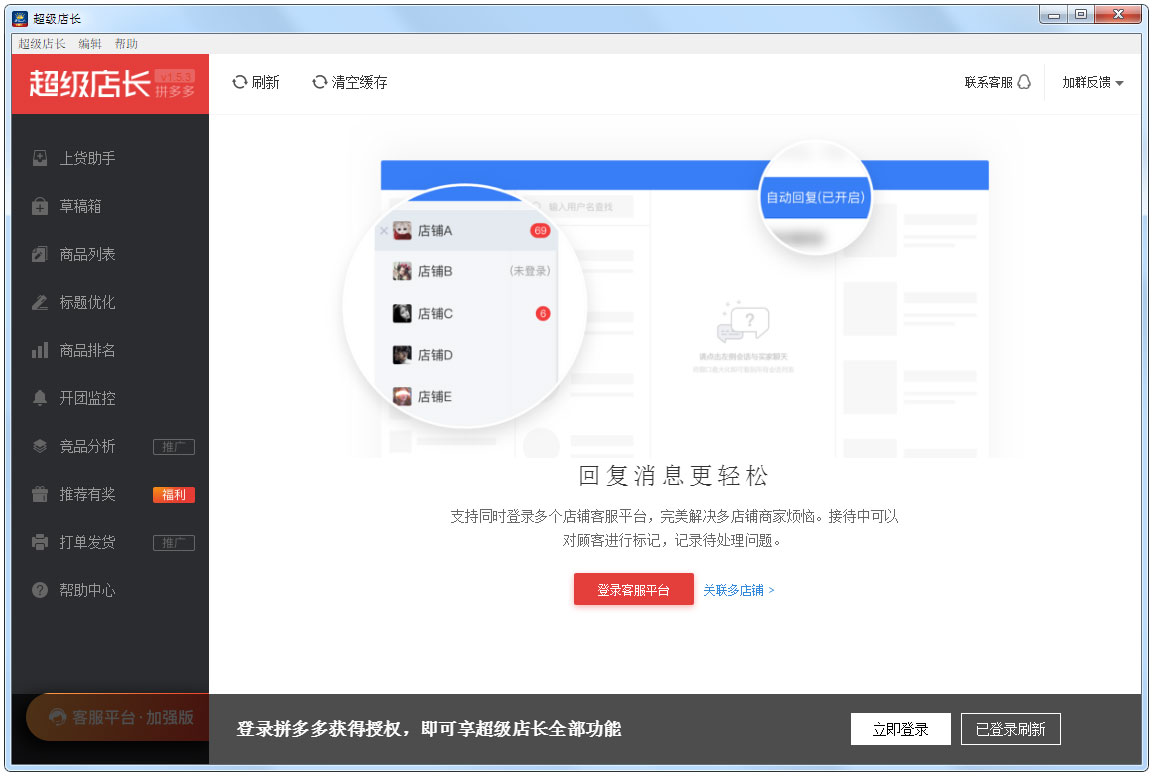The height and width of the screenshot is (777, 1153).
Task: Click the 福利 badge beside 推荐有奖
Action: click(x=174, y=495)
